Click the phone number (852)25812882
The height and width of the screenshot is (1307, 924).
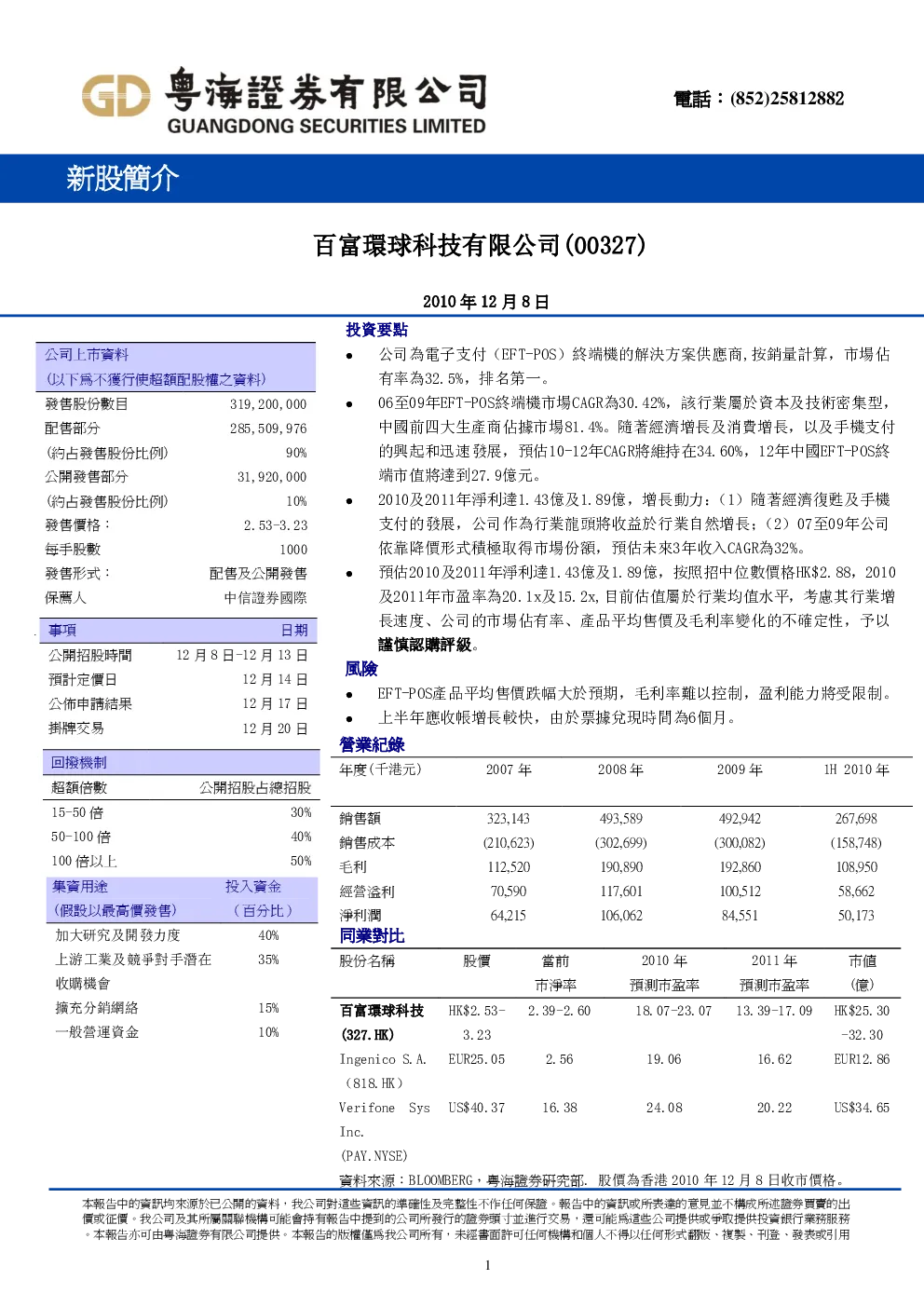[x=787, y=99]
